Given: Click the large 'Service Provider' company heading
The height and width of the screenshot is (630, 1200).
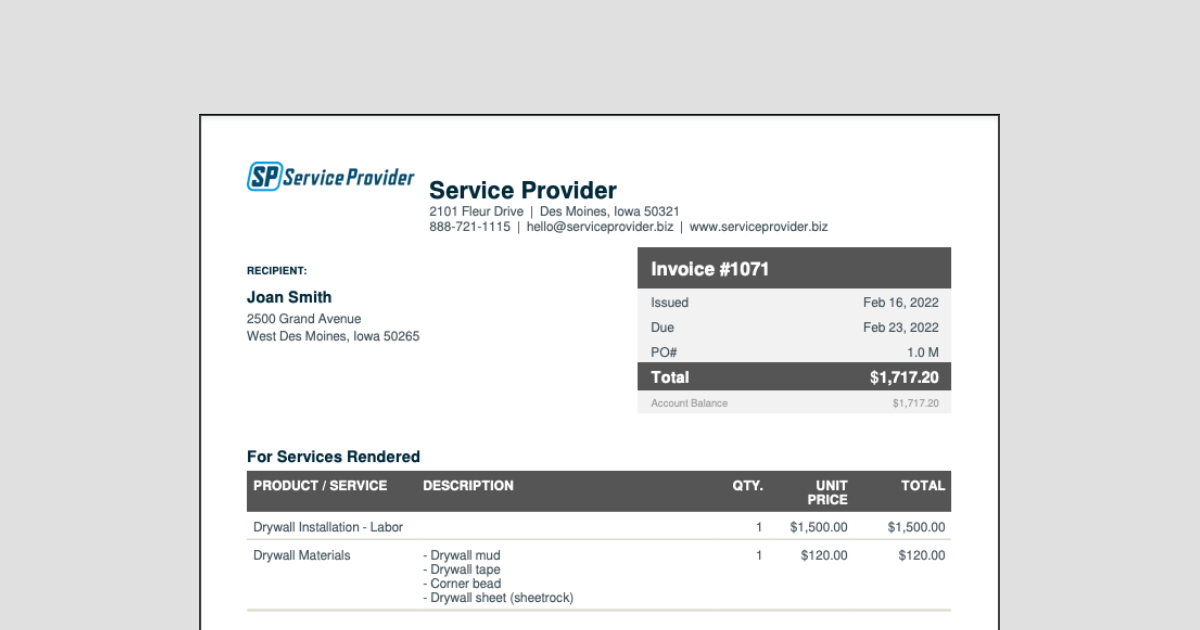Looking at the screenshot, I should (x=523, y=190).
